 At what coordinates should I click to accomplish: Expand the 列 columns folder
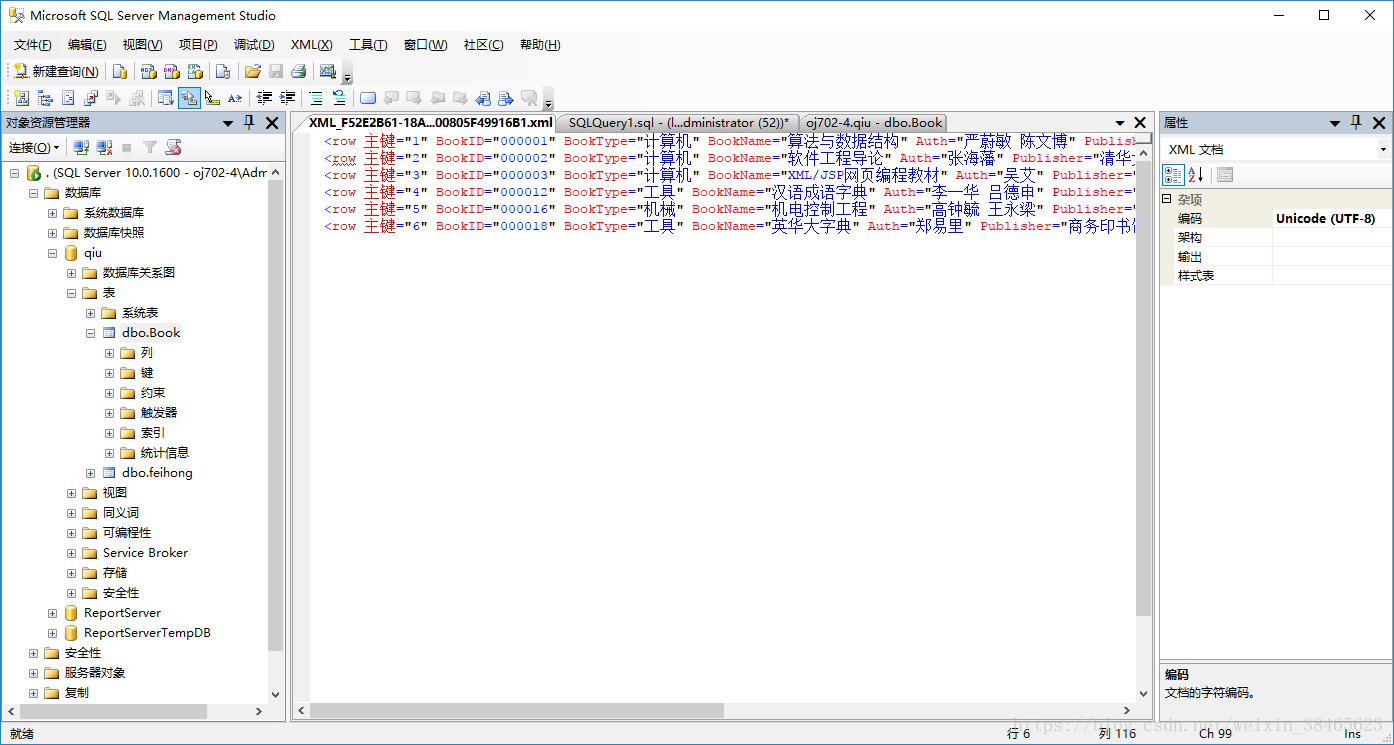109,353
